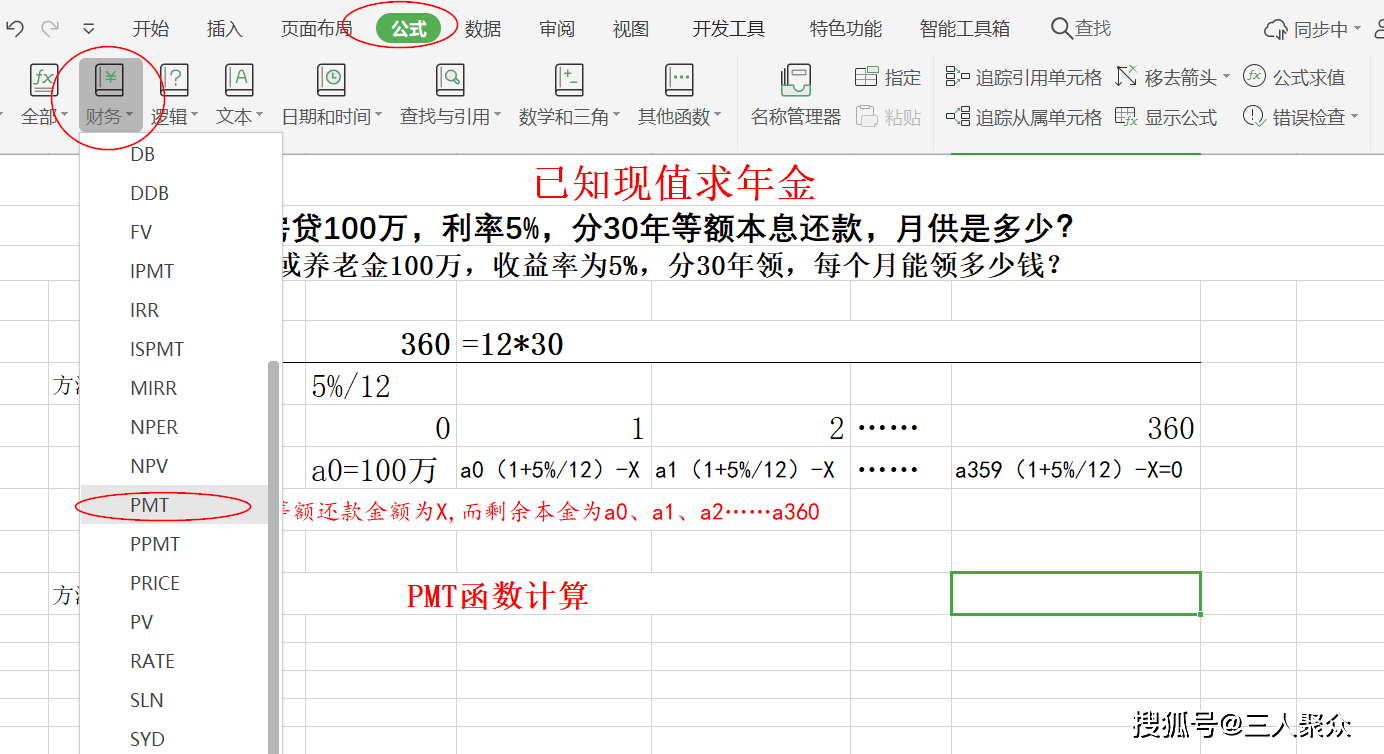Switch to the 数据 (Data) ribbon tab
Viewport: 1384px width, 754px height.
coord(483,29)
